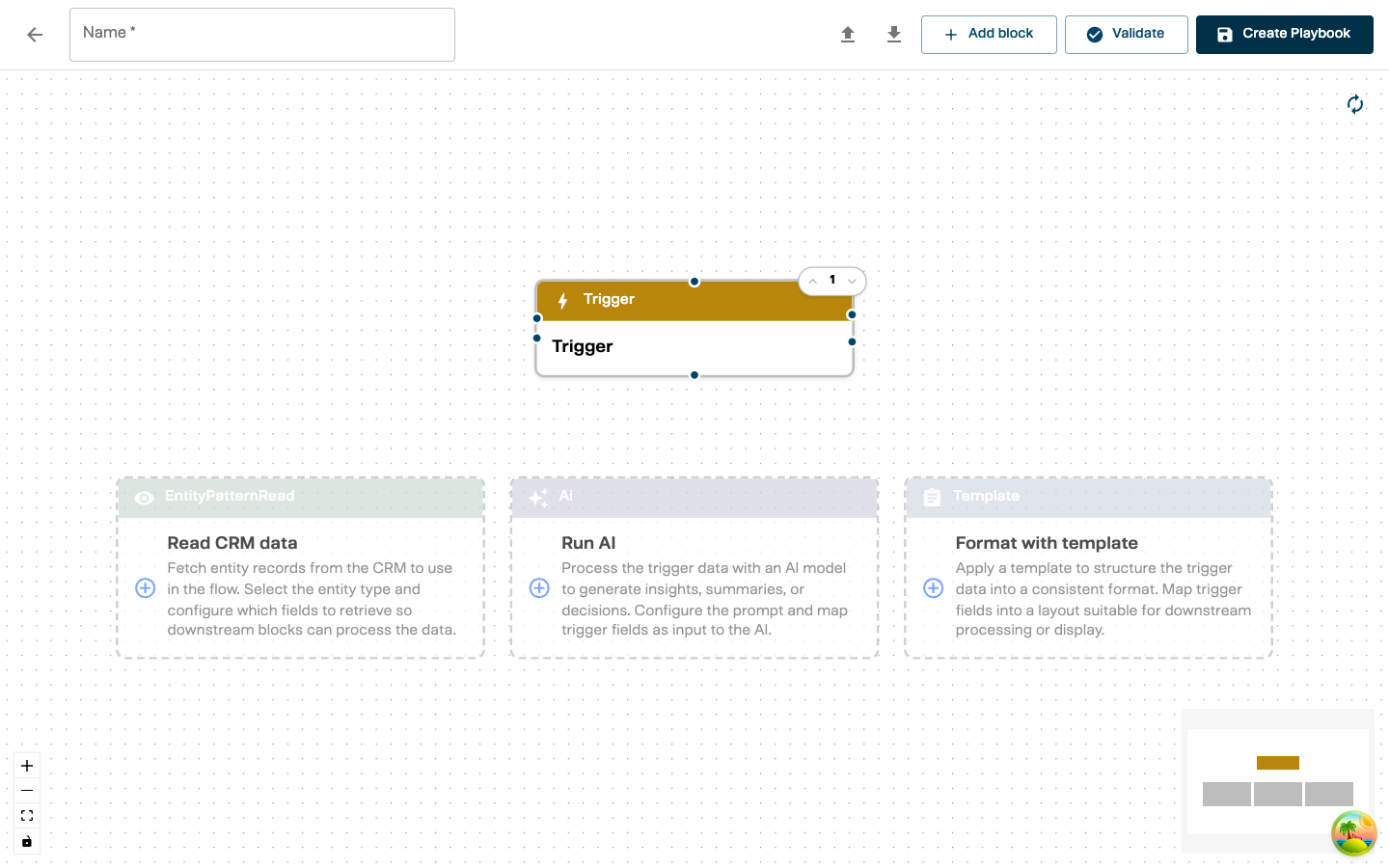Add the Read CRM data block
1389x868 pixels.
point(146,588)
